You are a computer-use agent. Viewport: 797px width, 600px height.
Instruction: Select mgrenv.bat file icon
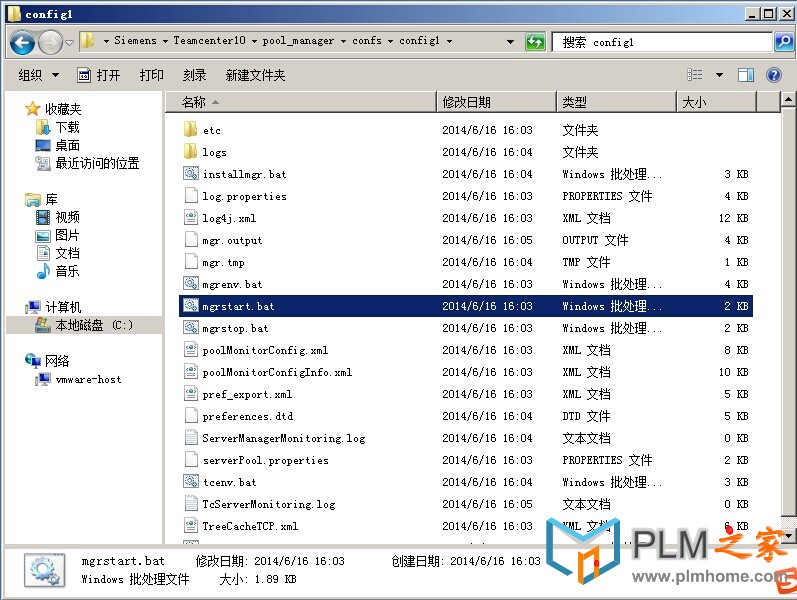click(191, 283)
